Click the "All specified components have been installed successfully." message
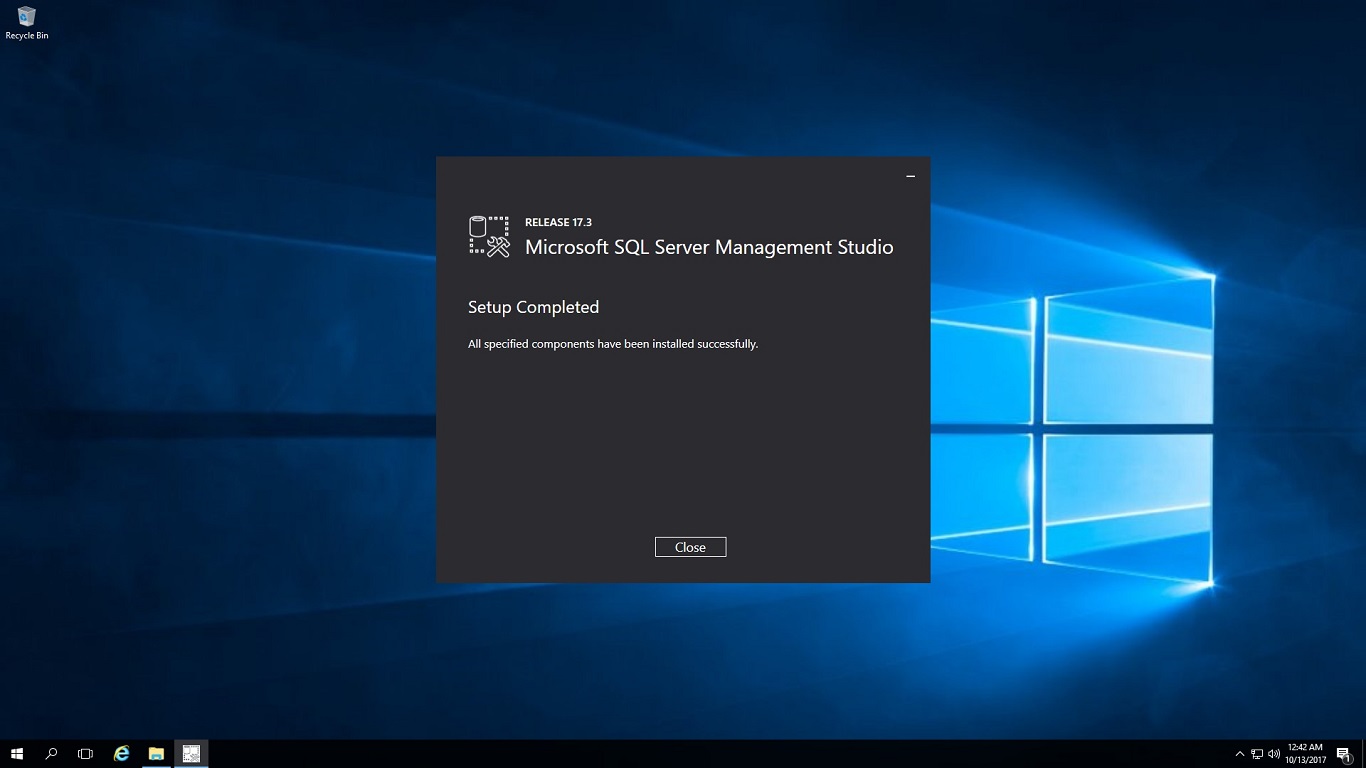Image resolution: width=1366 pixels, height=768 pixels. (613, 344)
